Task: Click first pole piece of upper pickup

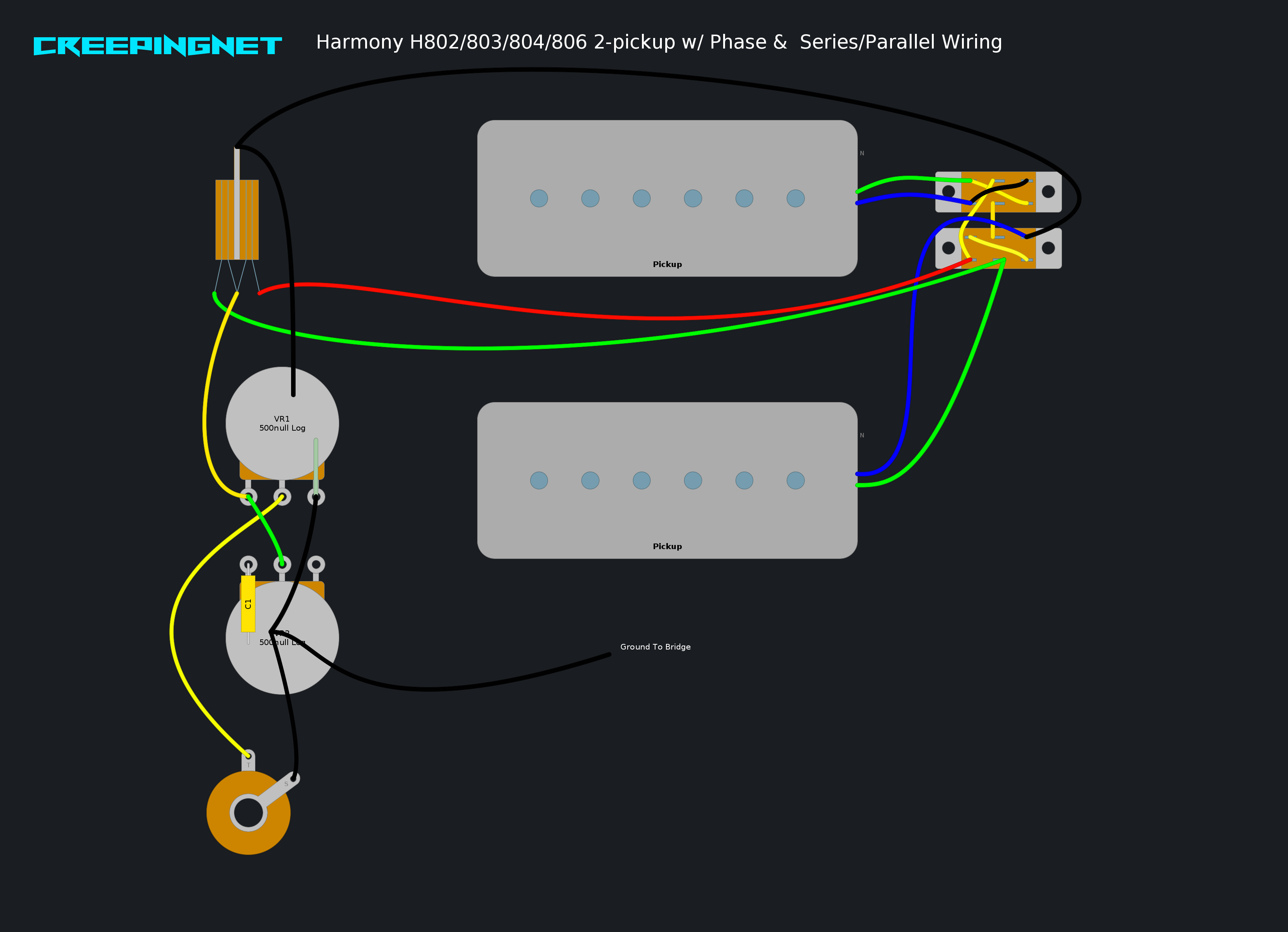Action: pos(539,198)
